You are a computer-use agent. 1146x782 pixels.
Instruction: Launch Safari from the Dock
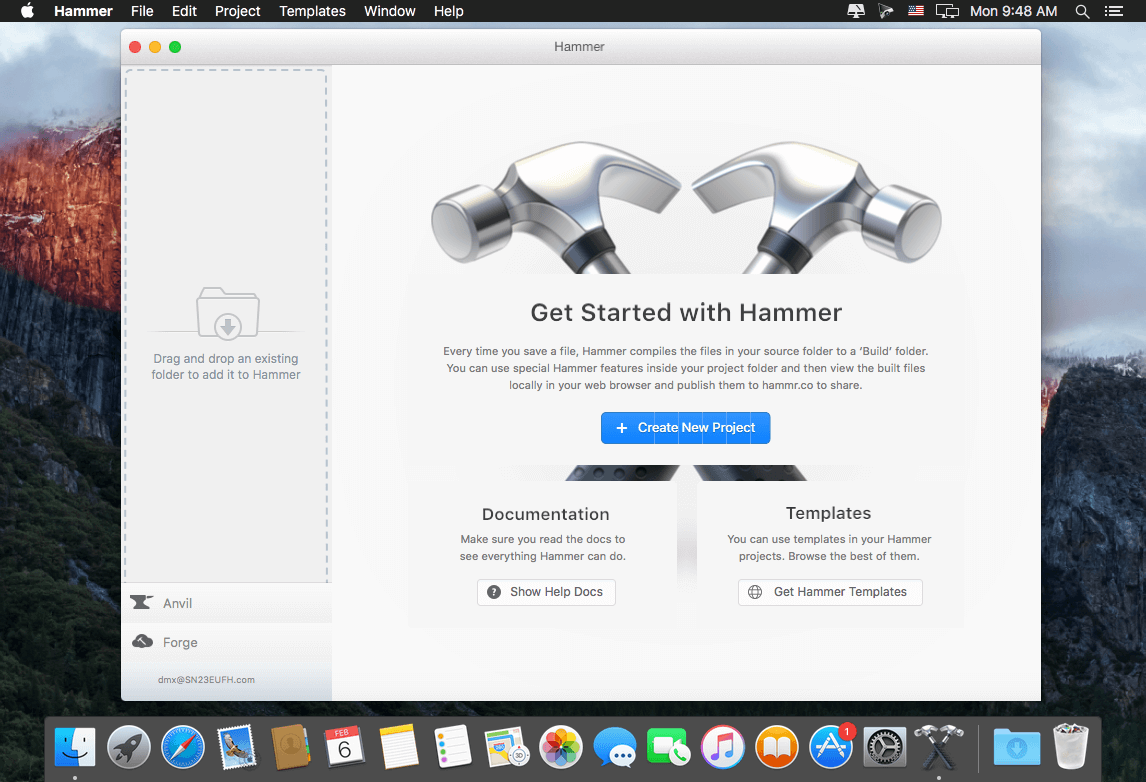183,747
